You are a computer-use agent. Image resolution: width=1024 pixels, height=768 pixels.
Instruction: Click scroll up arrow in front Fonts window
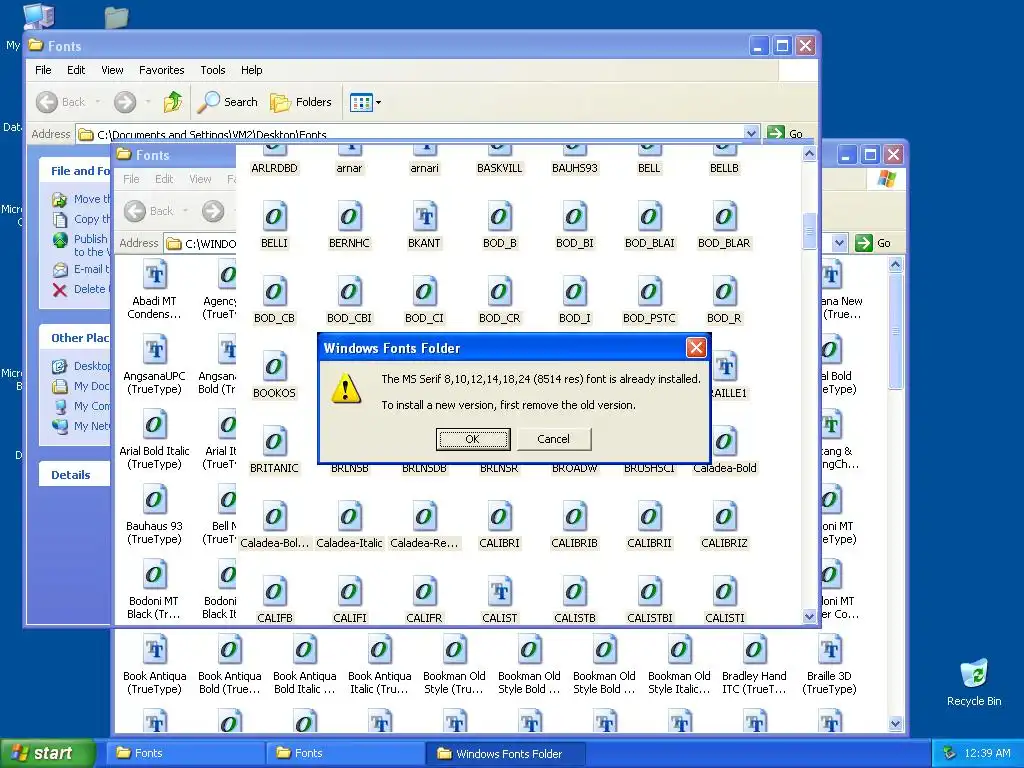(809, 153)
